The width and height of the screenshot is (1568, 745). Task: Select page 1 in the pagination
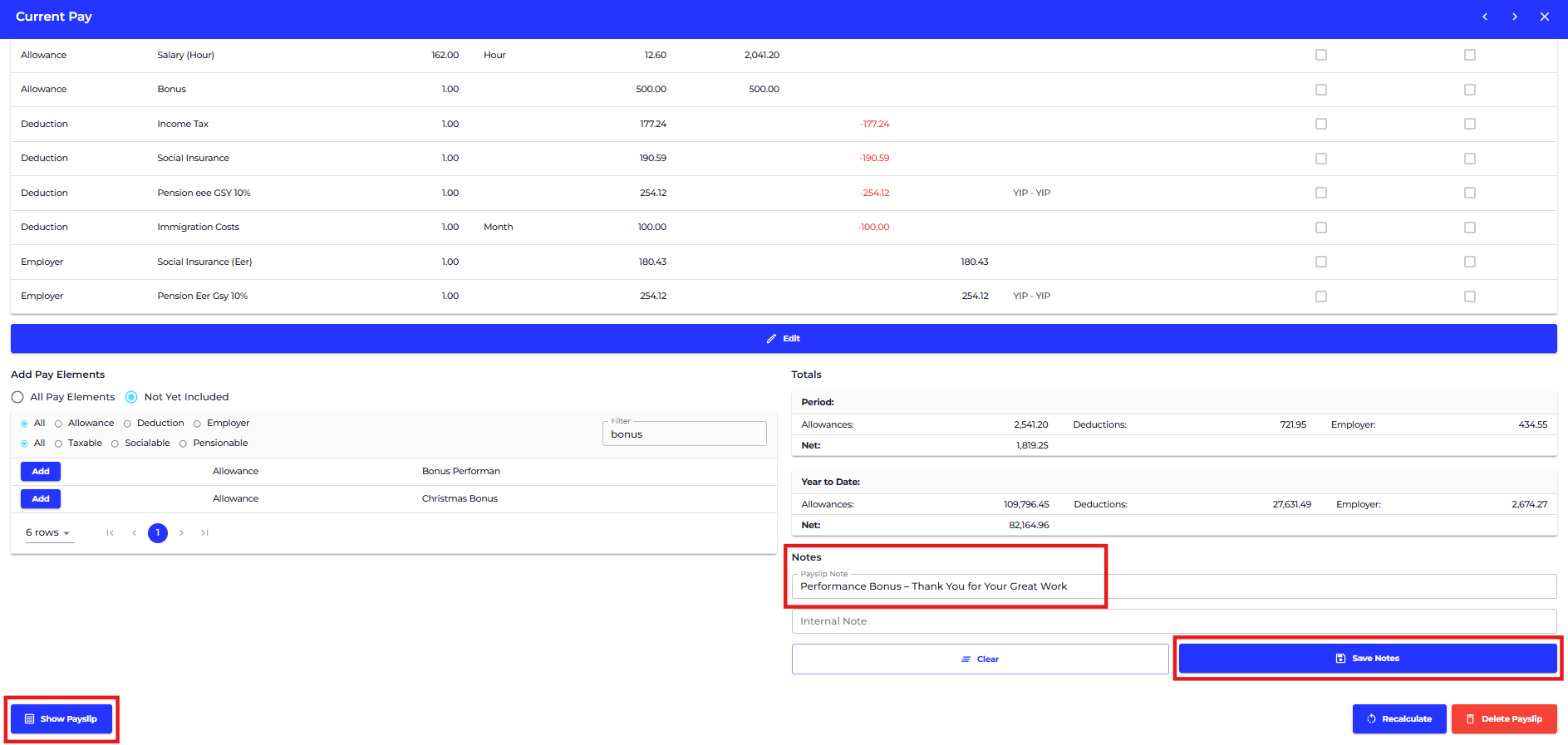[x=158, y=533]
